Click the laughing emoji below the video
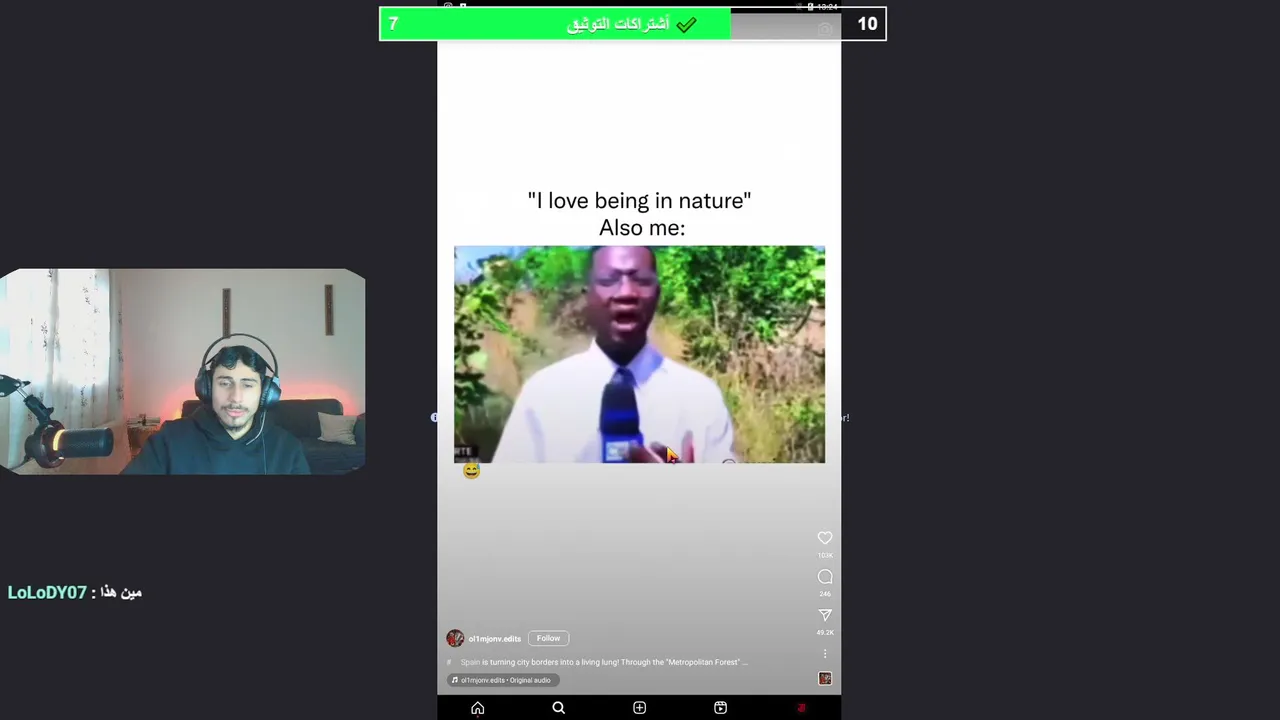The width and height of the screenshot is (1280, 720). [x=472, y=470]
